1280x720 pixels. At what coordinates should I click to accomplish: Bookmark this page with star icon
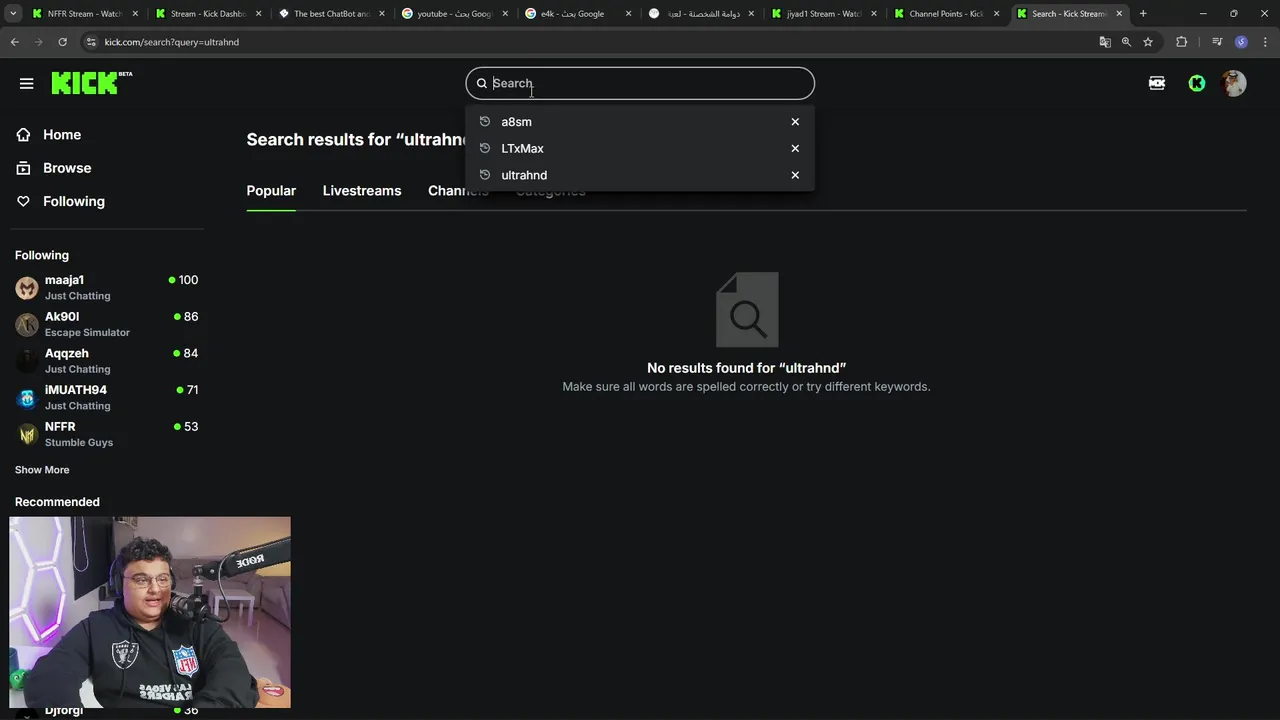1148,42
